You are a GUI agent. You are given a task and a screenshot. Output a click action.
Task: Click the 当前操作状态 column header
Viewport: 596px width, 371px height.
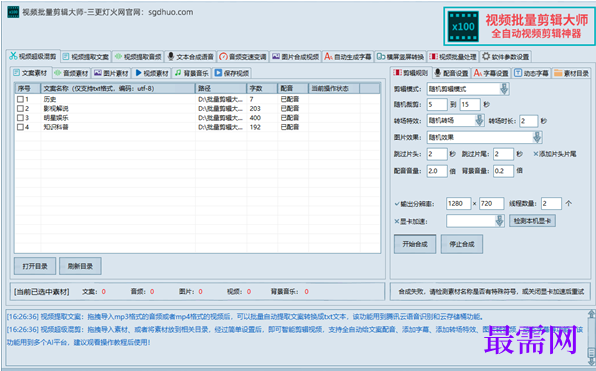(x=334, y=88)
